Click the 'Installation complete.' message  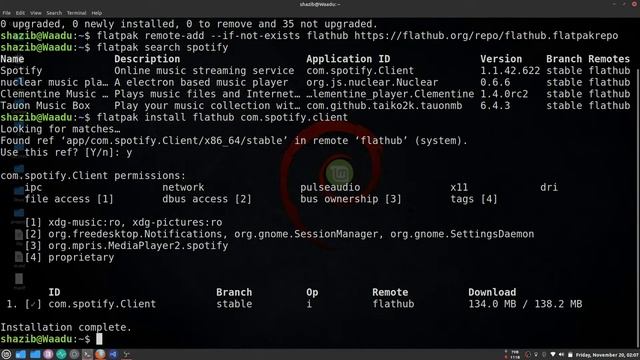point(66,327)
